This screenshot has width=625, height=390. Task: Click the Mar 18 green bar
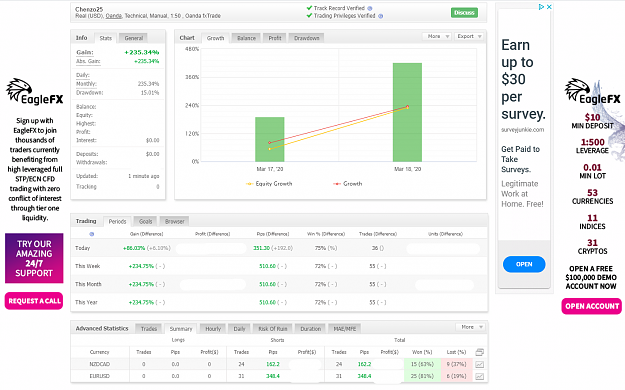pos(407,112)
